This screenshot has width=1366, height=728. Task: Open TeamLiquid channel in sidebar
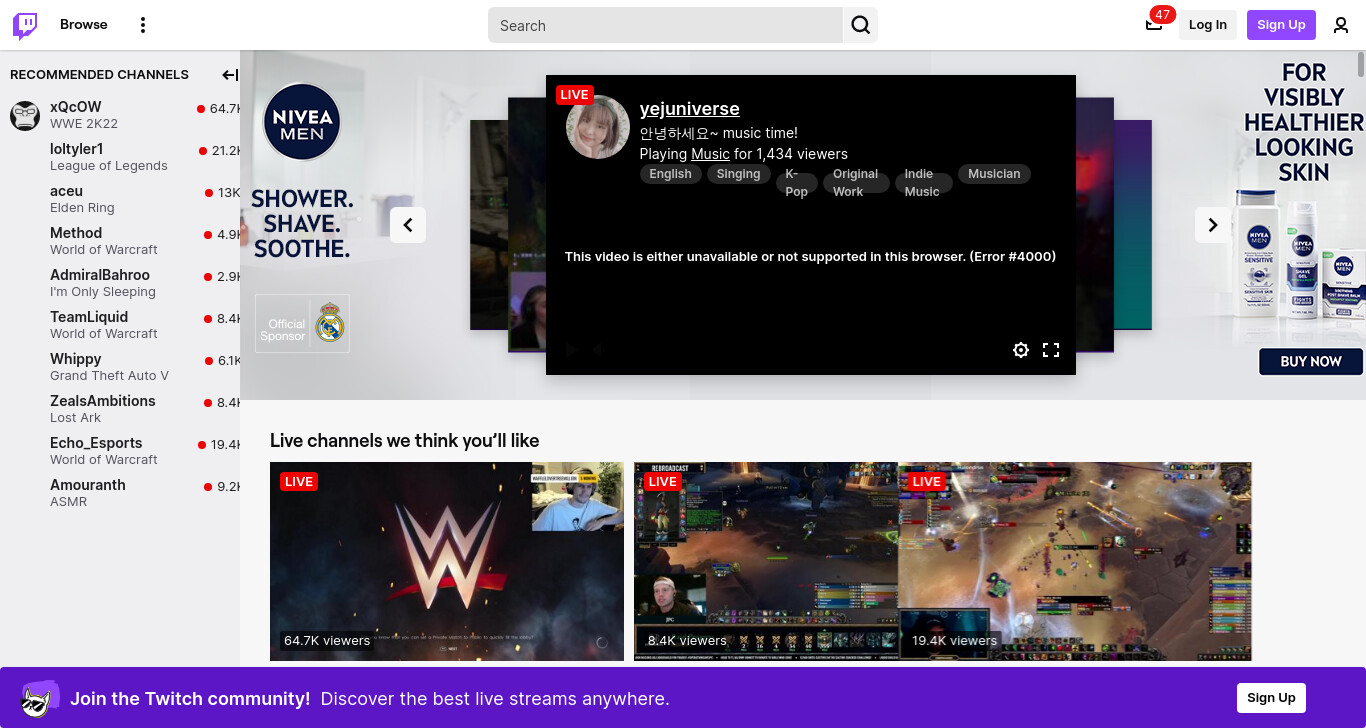(120, 325)
